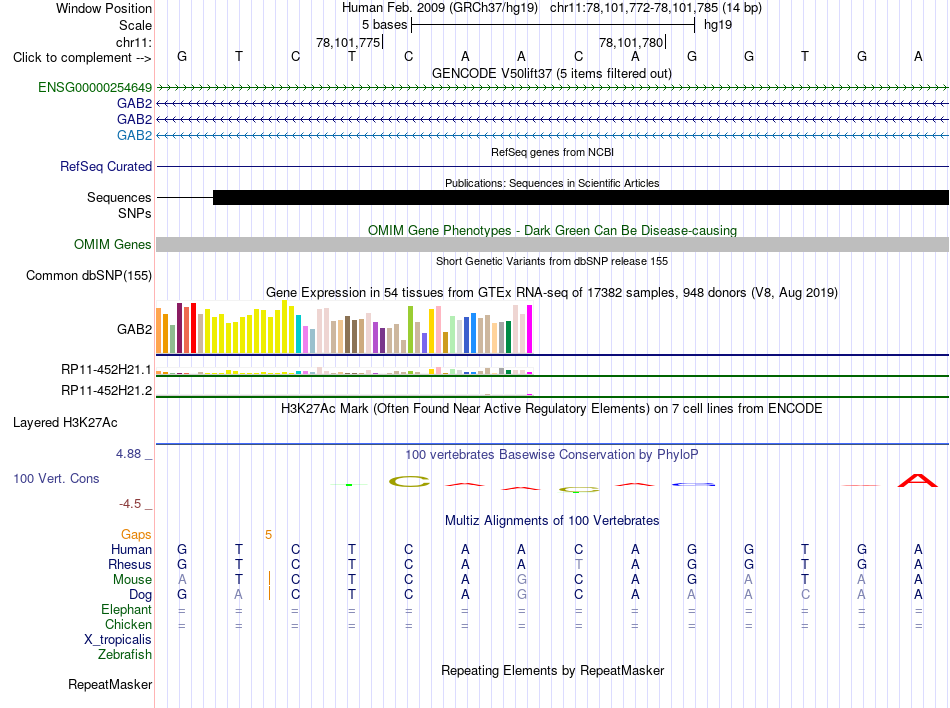Click 'Publications: Sequences in Scientific Articles' title
Viewport: 950px width, 708px height.
552,183
